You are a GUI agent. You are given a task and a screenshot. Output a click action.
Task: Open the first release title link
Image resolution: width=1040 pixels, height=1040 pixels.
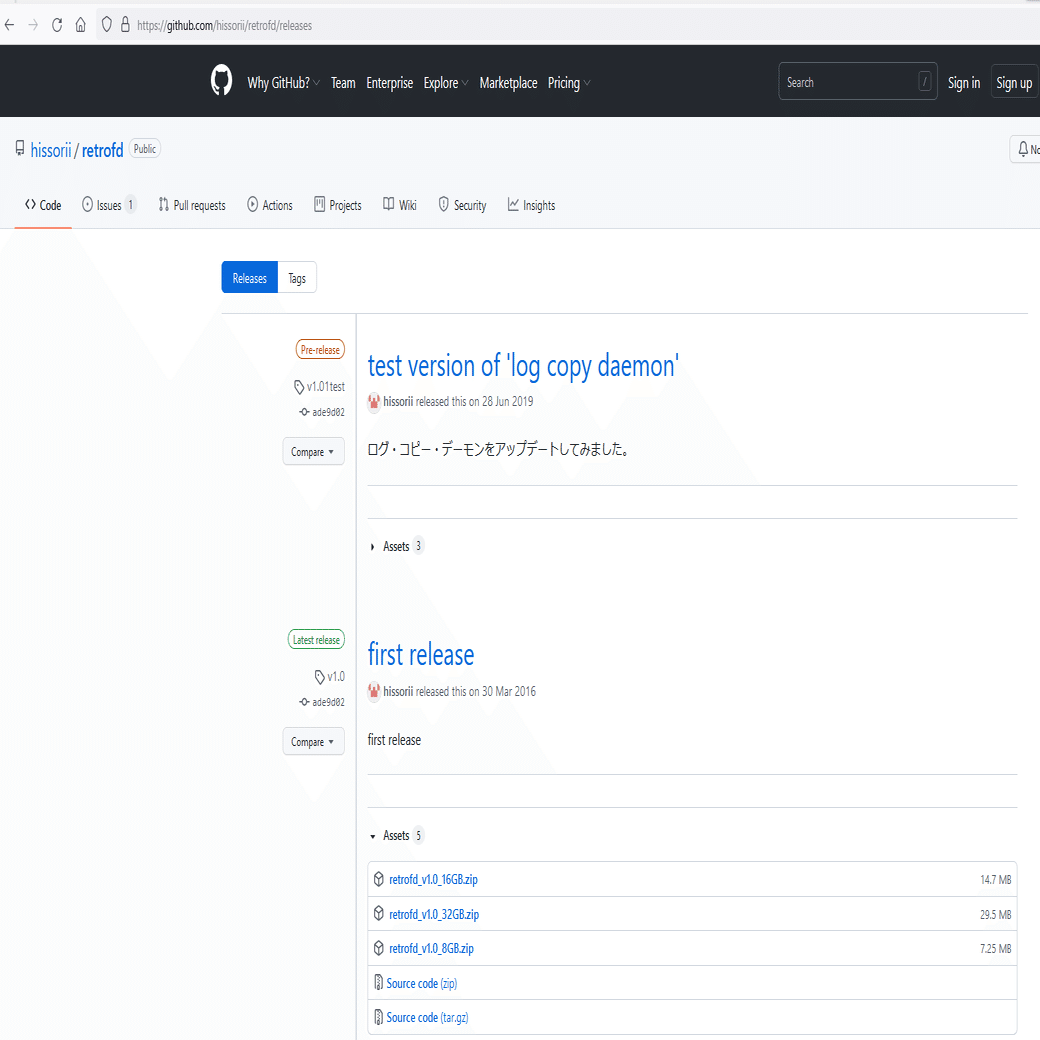point(421,655)
